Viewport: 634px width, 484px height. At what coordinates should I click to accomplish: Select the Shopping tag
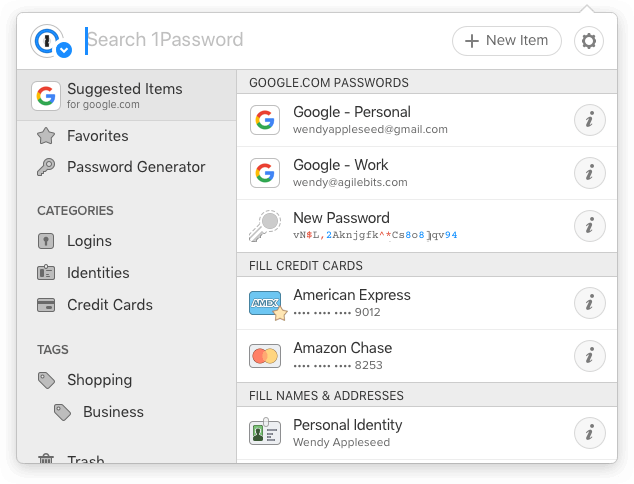point(127,380)
